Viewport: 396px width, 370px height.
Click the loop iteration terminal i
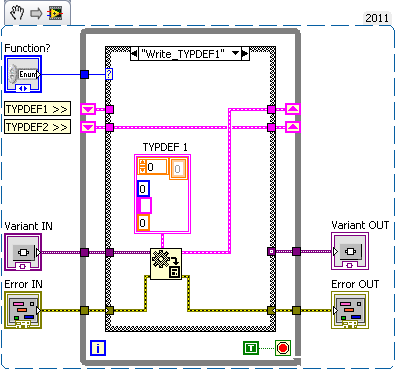click(x=98, y=348)
